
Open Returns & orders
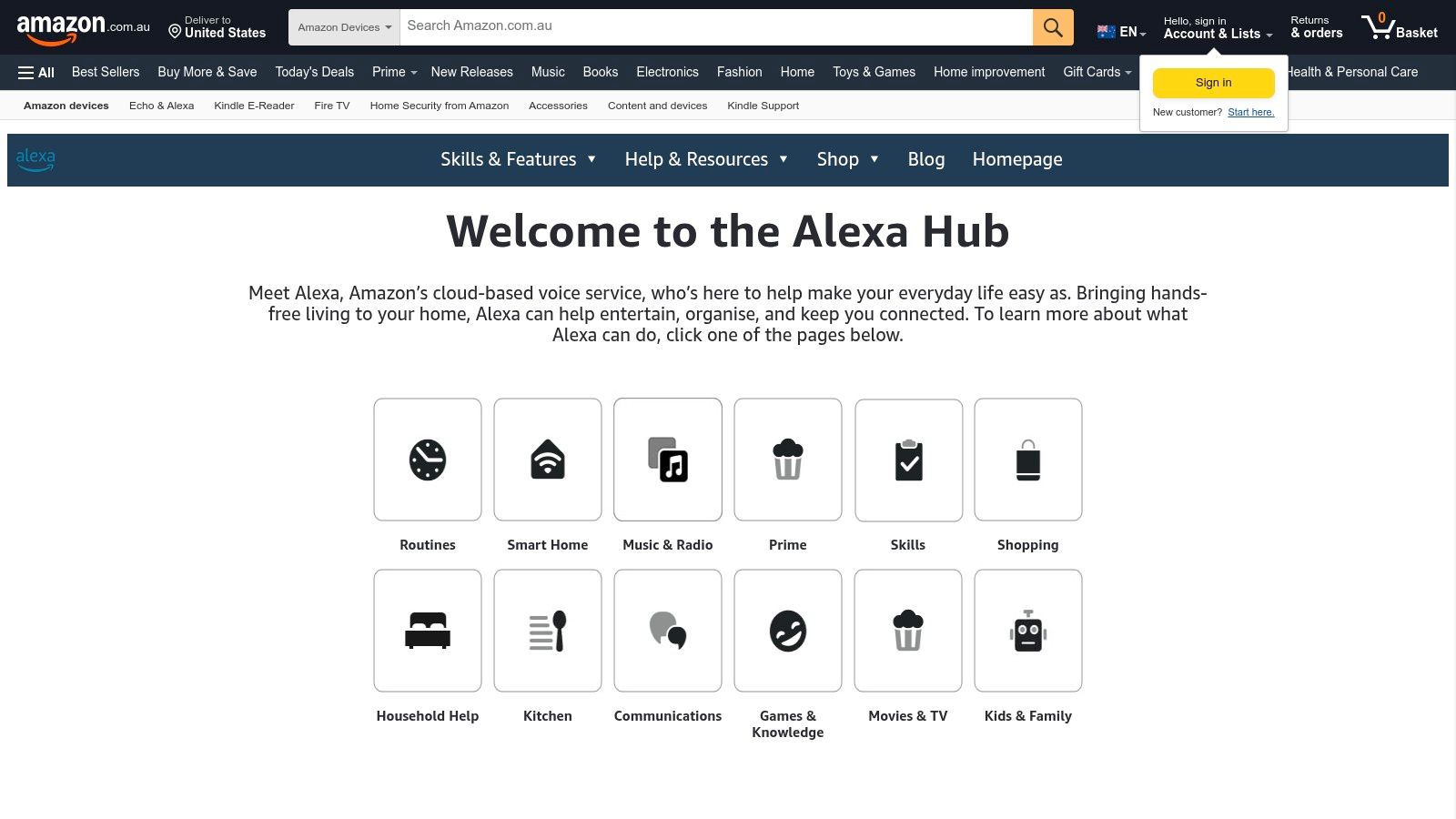click(x=1317, y=27)
